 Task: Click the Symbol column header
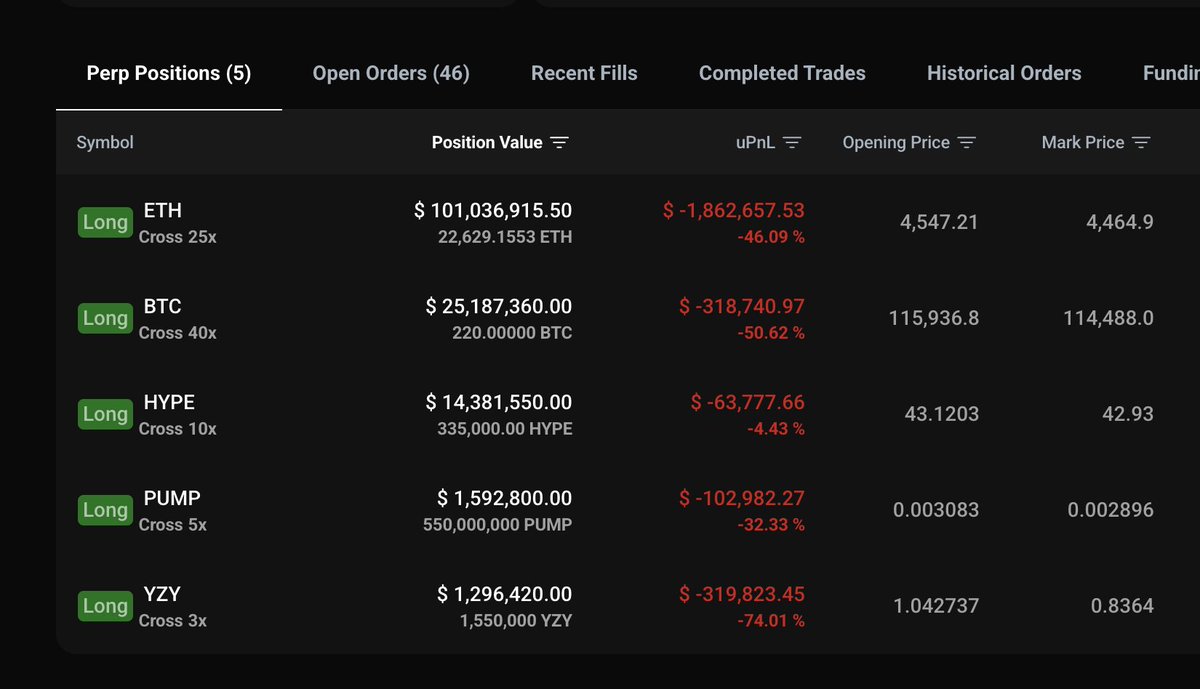tap(105, 143)
